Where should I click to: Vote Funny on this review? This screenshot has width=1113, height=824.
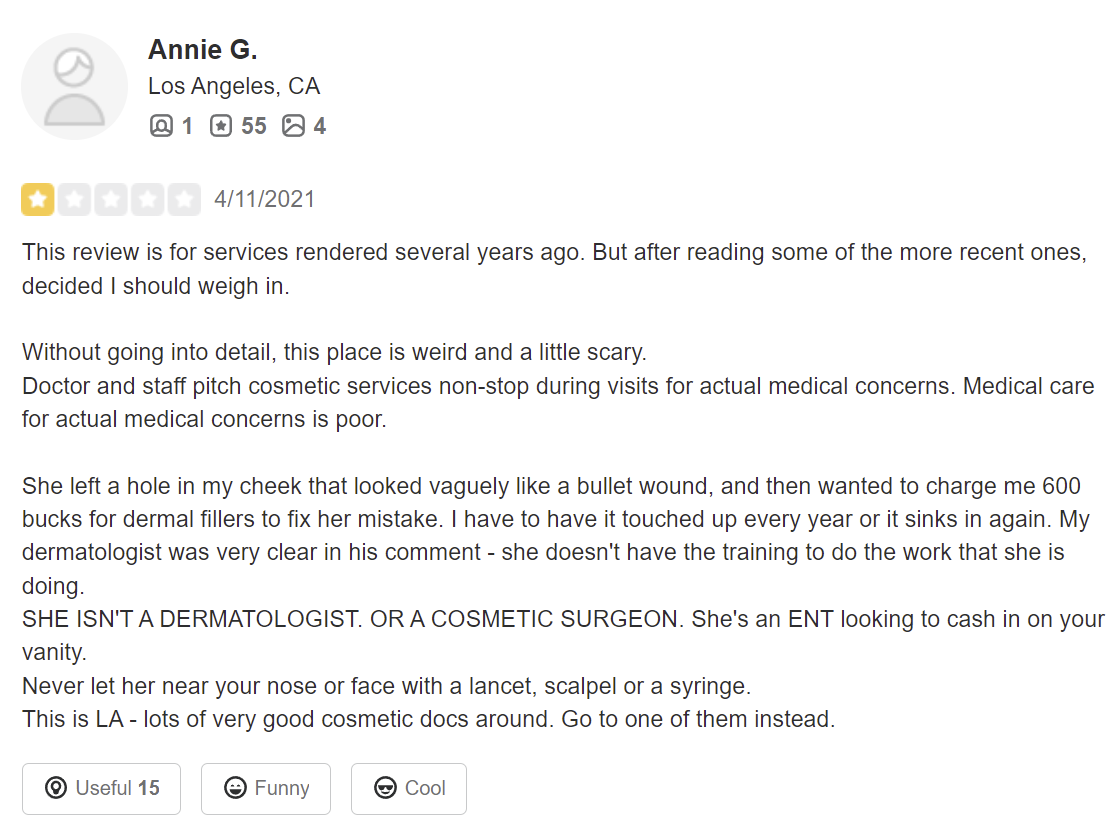pos(266,789)
